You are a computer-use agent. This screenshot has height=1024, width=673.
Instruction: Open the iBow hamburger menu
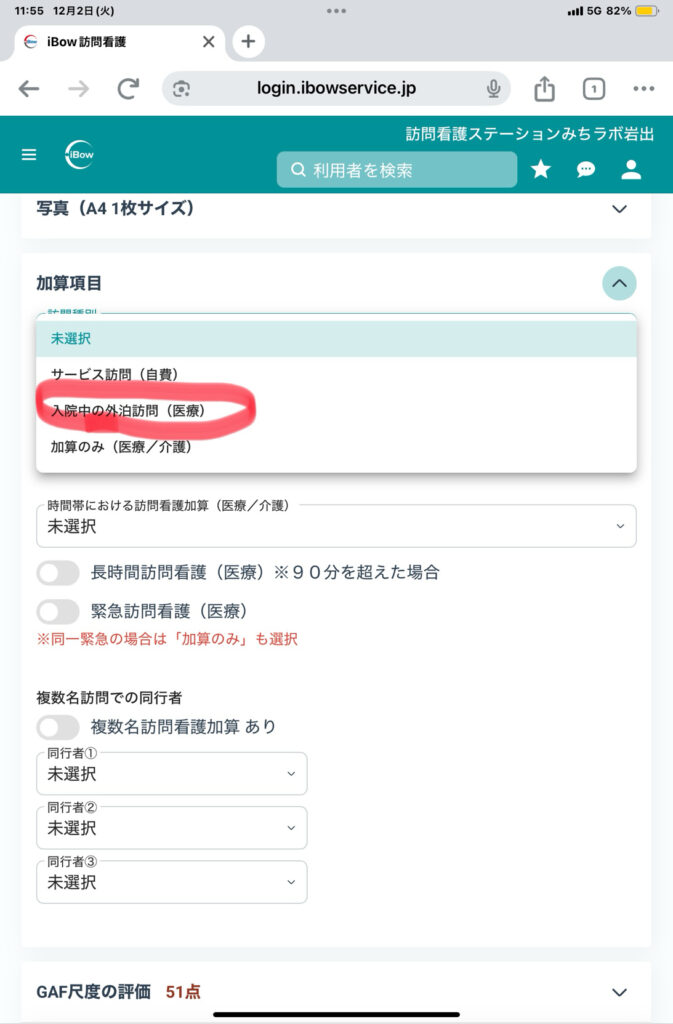click(29, 155)
